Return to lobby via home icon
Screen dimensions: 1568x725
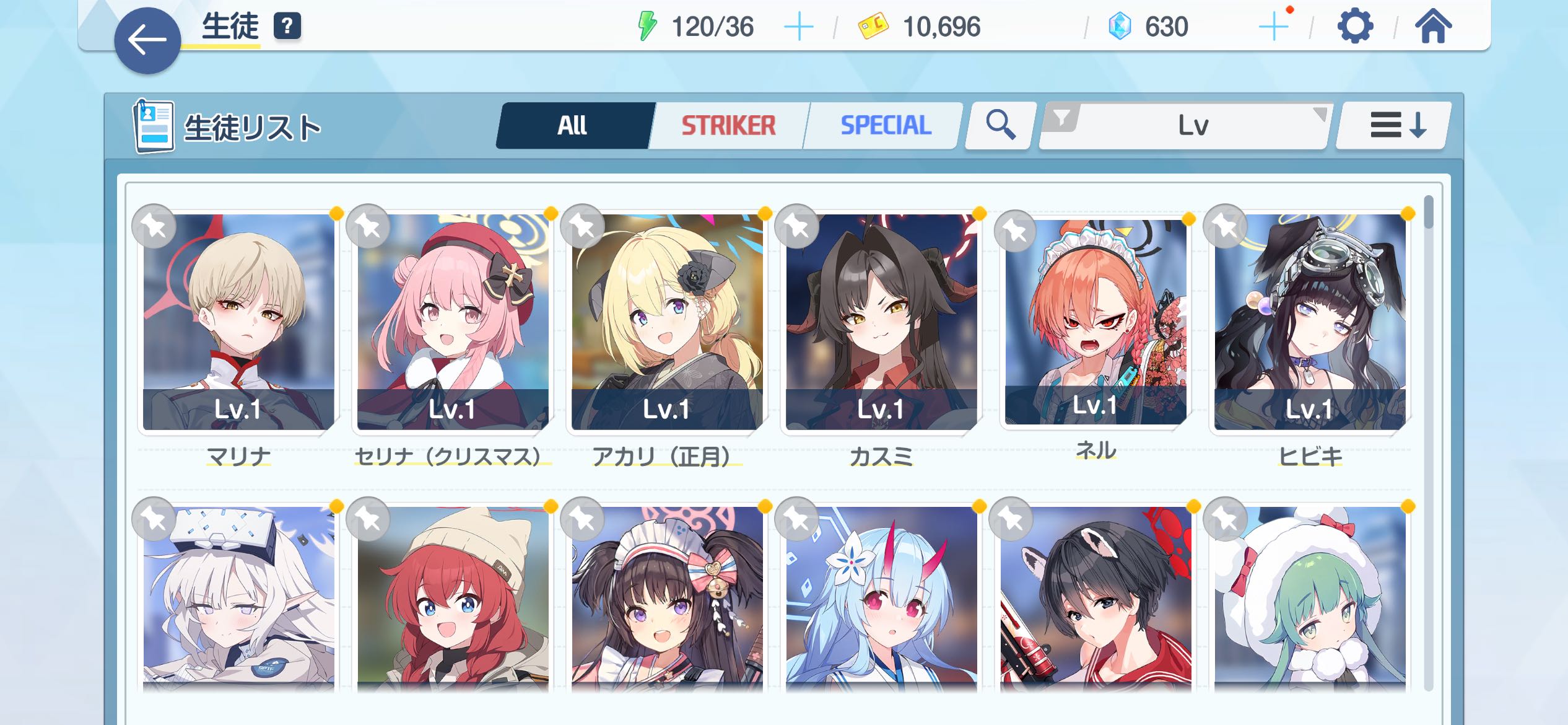pos(1433,27)
